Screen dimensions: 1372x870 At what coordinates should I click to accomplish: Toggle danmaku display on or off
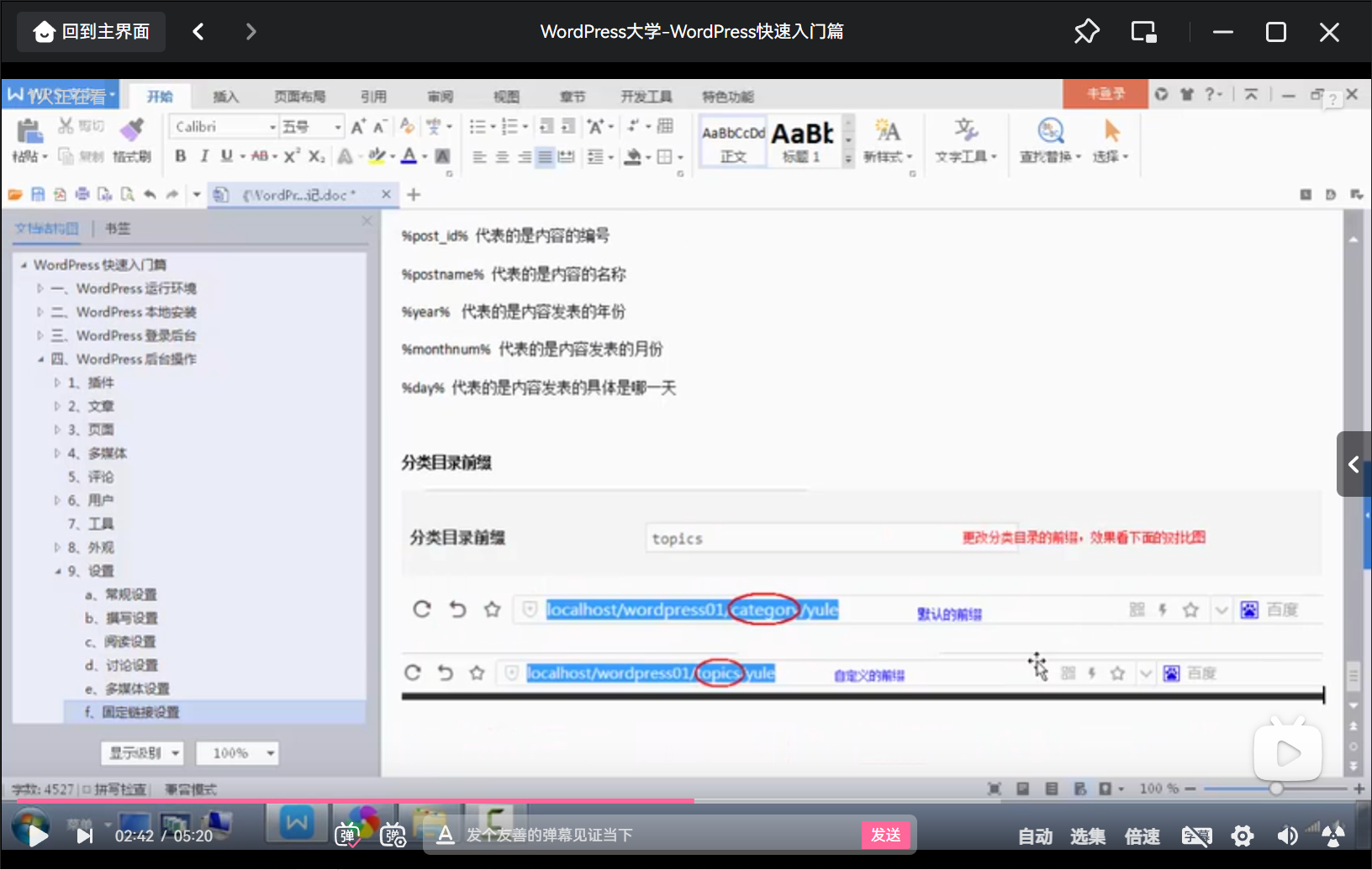(x=347, y=836)
